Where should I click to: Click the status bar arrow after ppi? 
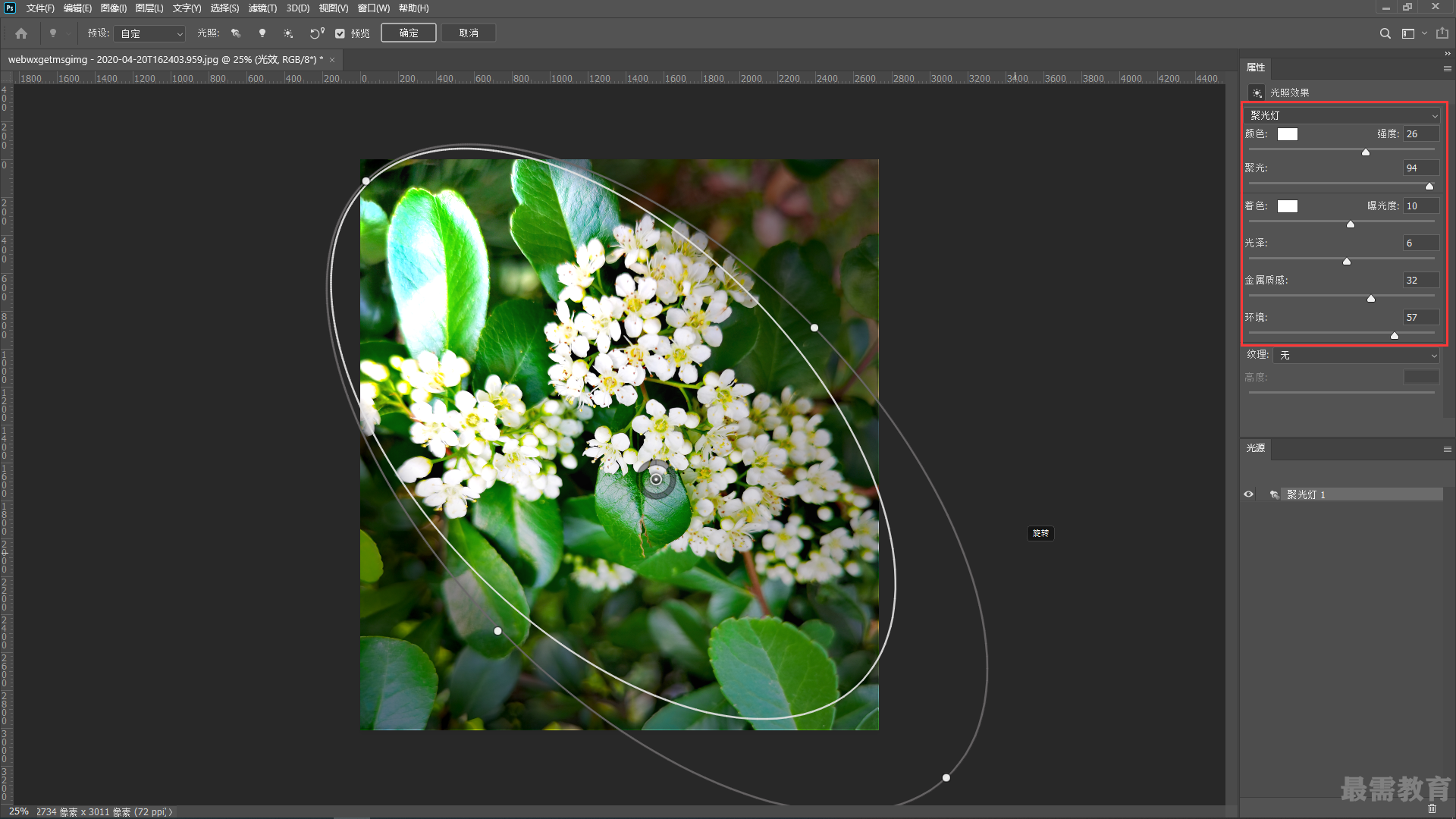[171, 811]
